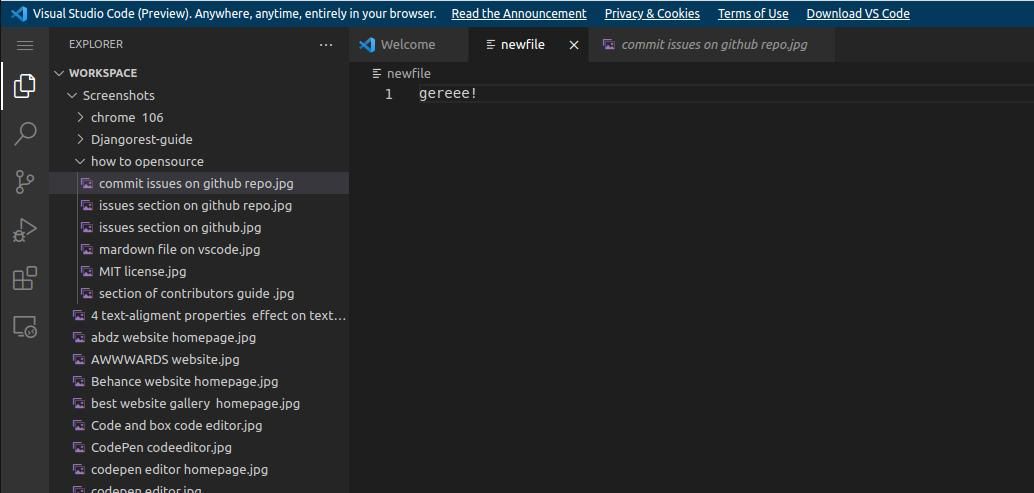Screen dimensions: 1034x493
Task: Switch to the Welcome tab
Action: [408, 45]
